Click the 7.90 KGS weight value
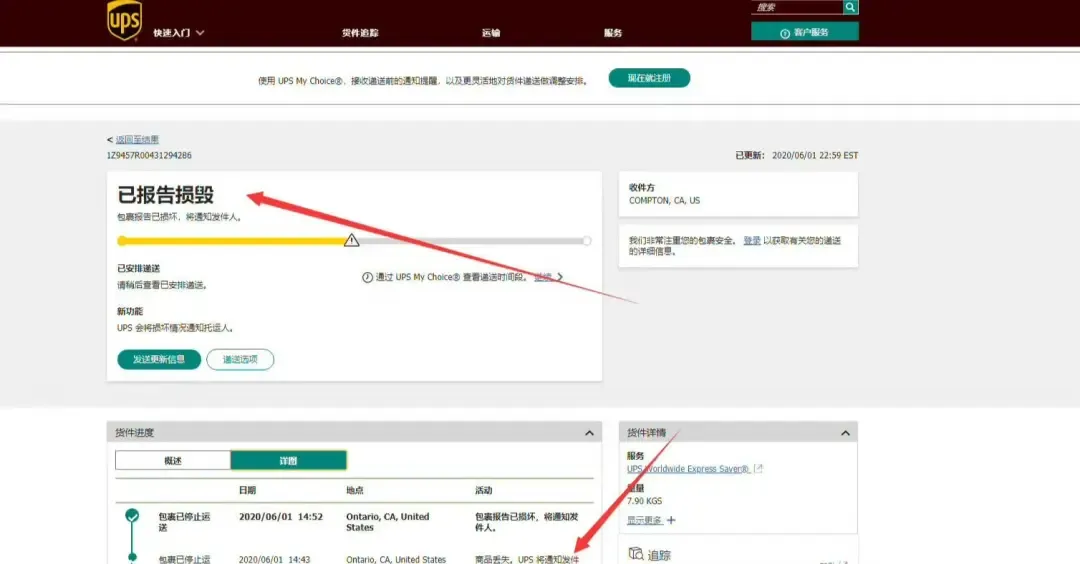The width and height of the screenshot is (1080, 564). [644, 501]
